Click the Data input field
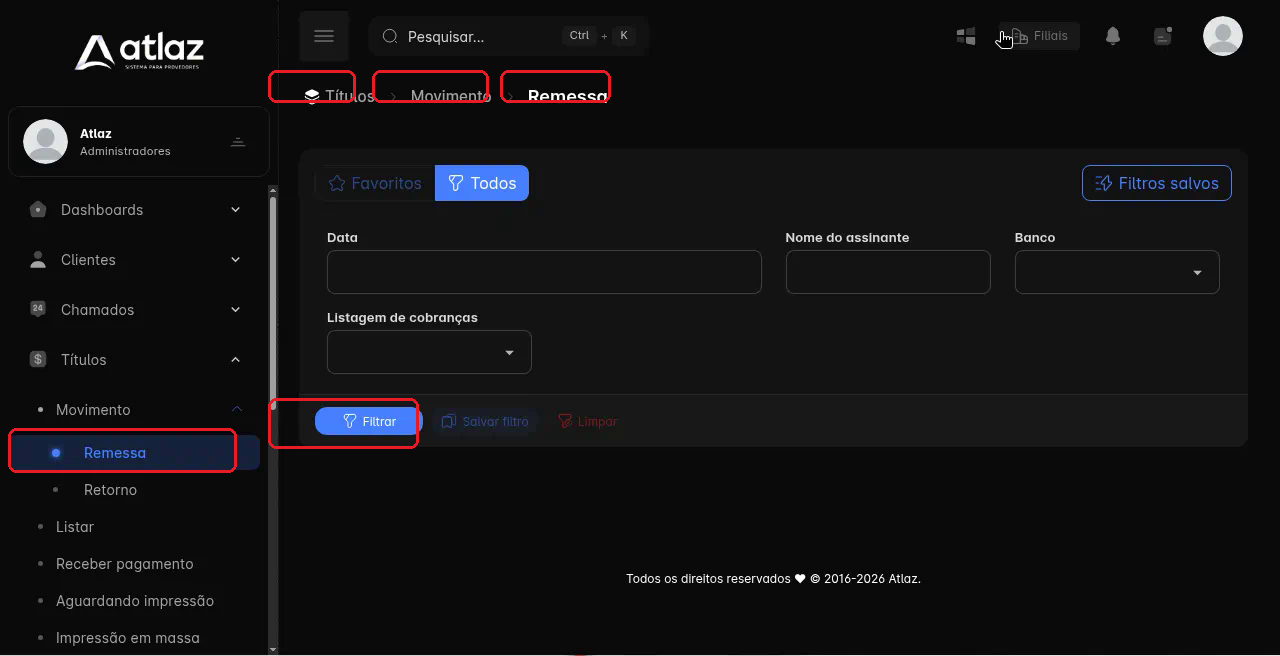The width and height of the screenshot is (1280, 656). point(544,272)
